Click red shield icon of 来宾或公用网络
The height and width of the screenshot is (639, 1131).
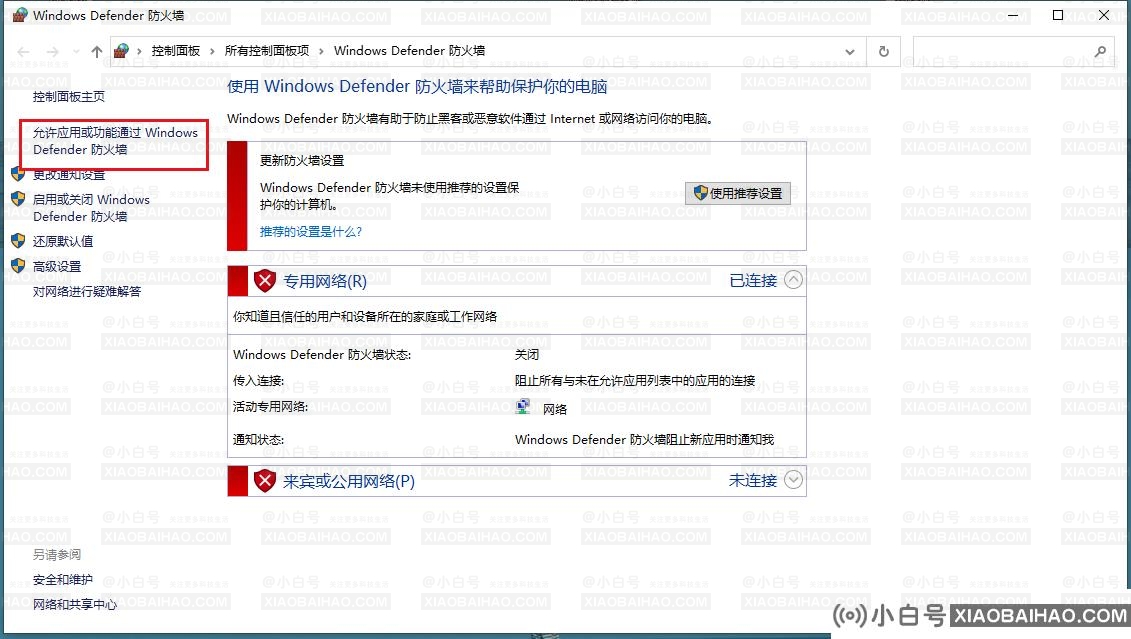pyautogui.click(x=265, y=480)
